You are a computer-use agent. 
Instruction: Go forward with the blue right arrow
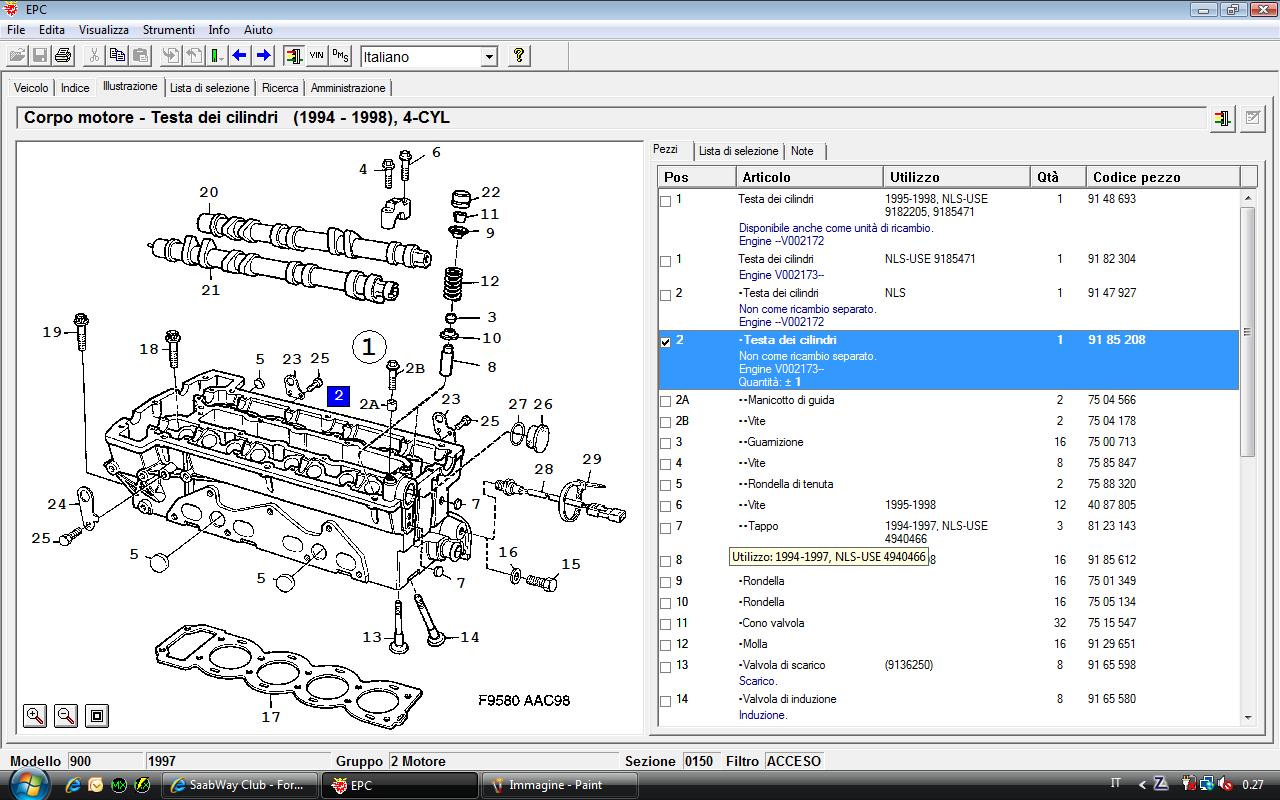pyautogui.click(x=263, y=56)
